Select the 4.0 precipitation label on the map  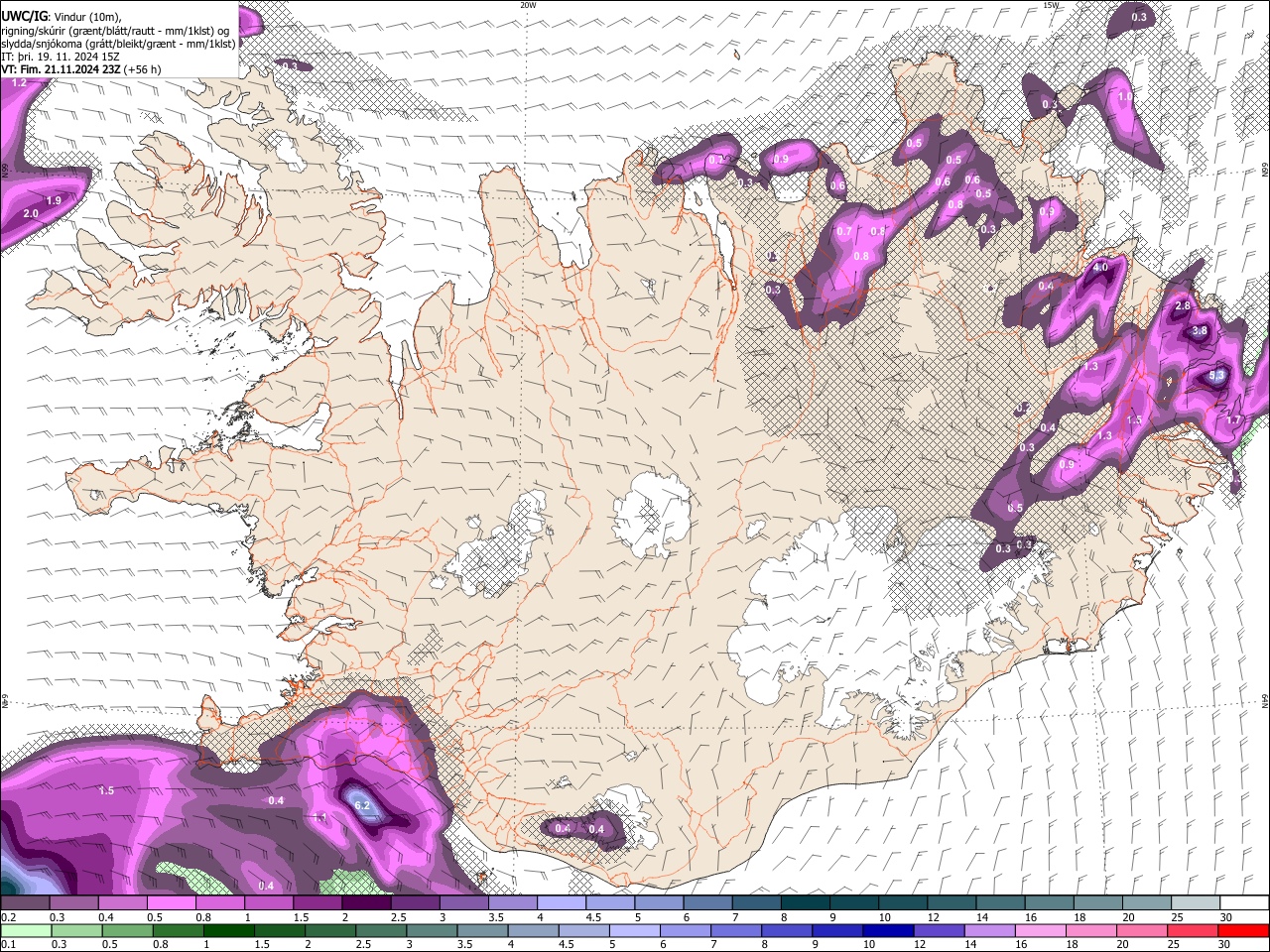1100,268
